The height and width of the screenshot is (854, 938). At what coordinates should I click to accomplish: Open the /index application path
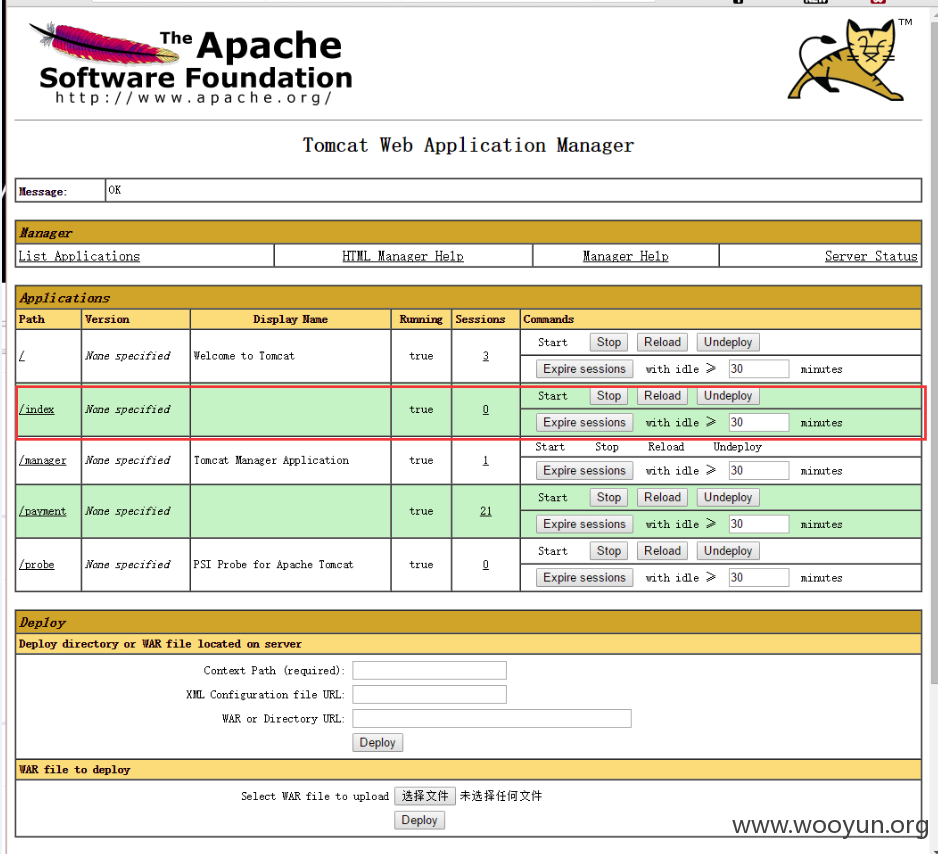[x=36, y=410]
